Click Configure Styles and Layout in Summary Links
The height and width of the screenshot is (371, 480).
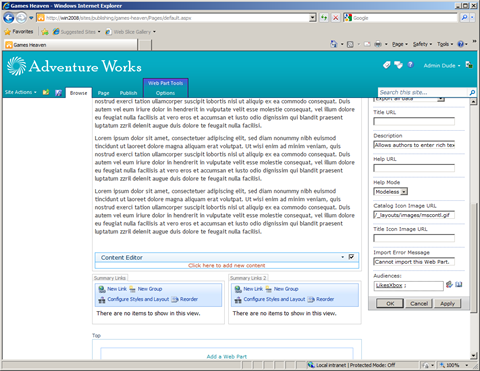click(x=138, y=299)
